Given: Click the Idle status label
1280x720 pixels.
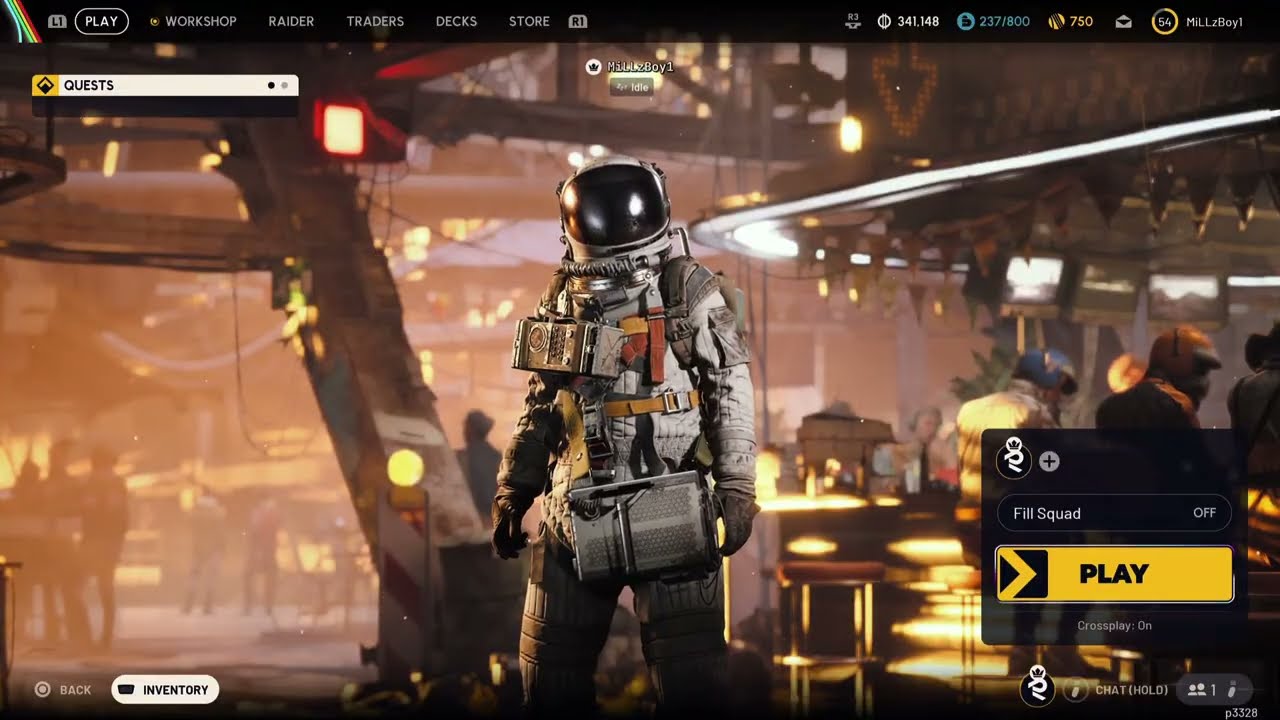Looking at the screenshot, I should 633,87.
